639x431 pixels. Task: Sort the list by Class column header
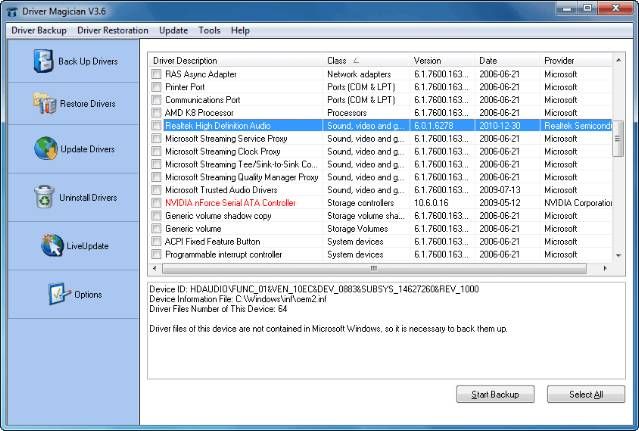pyautogui.click(x=367, y=61)
